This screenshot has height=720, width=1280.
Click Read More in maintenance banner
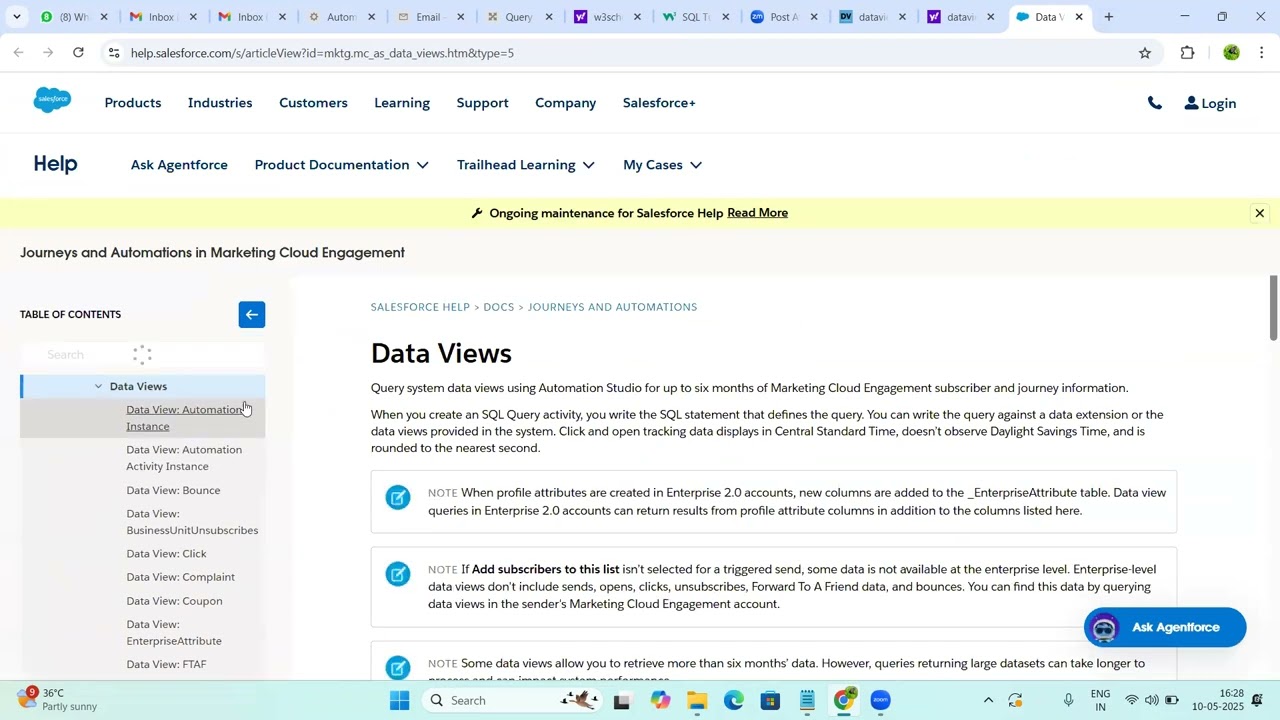(x=757, y=213)
